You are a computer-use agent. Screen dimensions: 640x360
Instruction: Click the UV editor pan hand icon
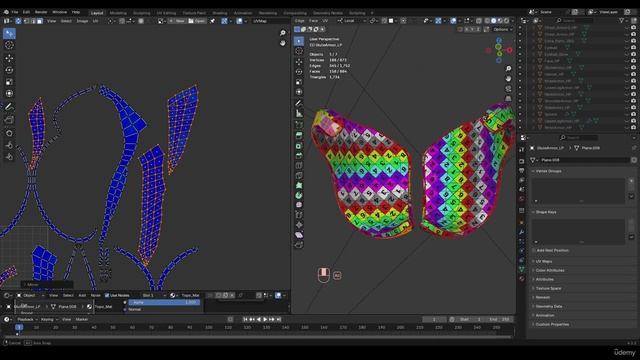point(282,43)
